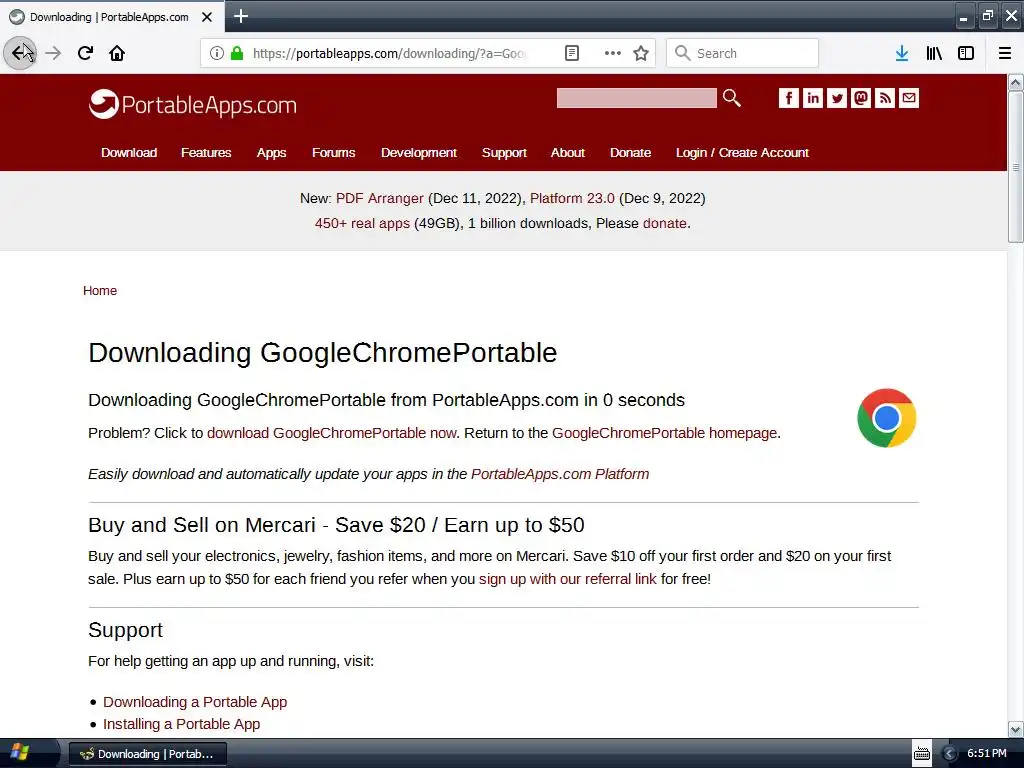This screenshot has height=768, width=1024.
Task: Open the PDF Arranger link
Action: pos(379,198)
